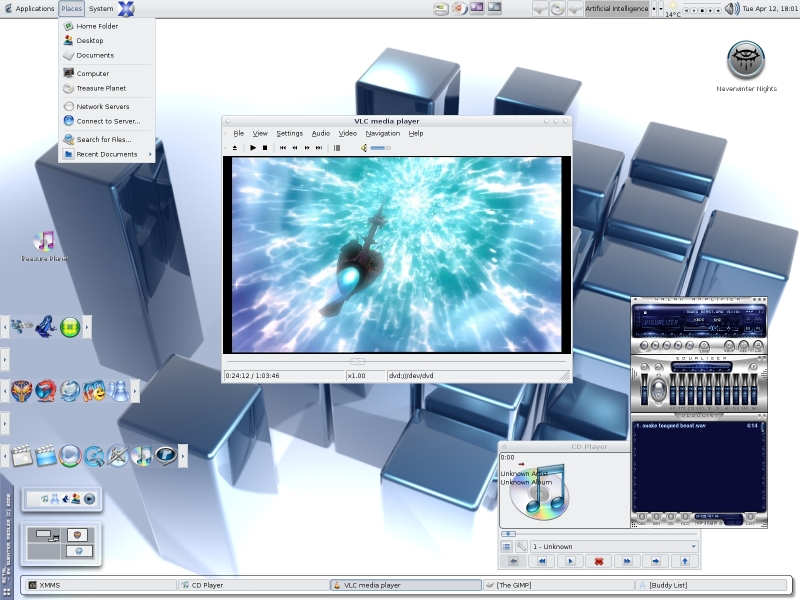Click the Eject icon in VLC toolbar

coord(235,148)
